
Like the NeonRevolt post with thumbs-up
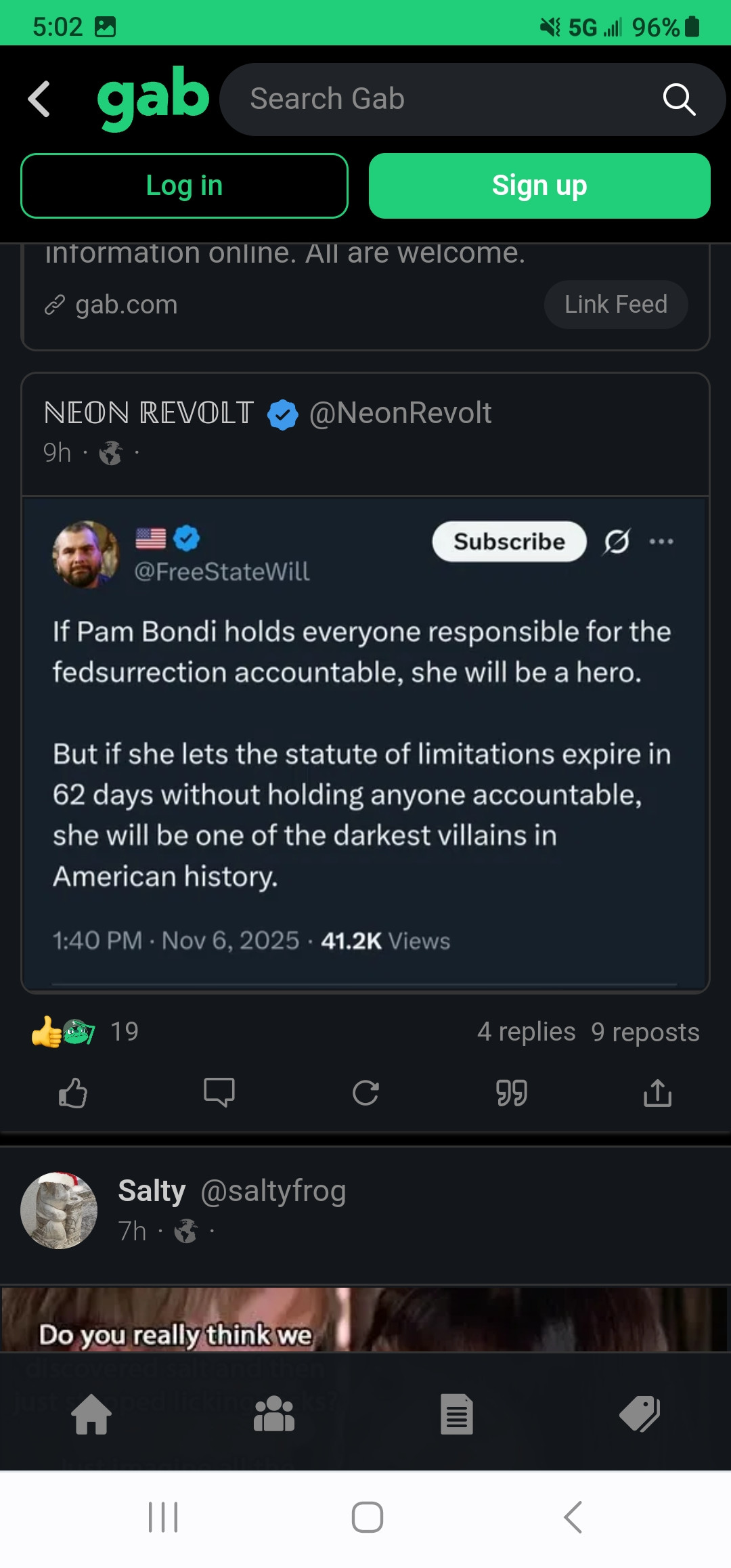[73, 1092]
